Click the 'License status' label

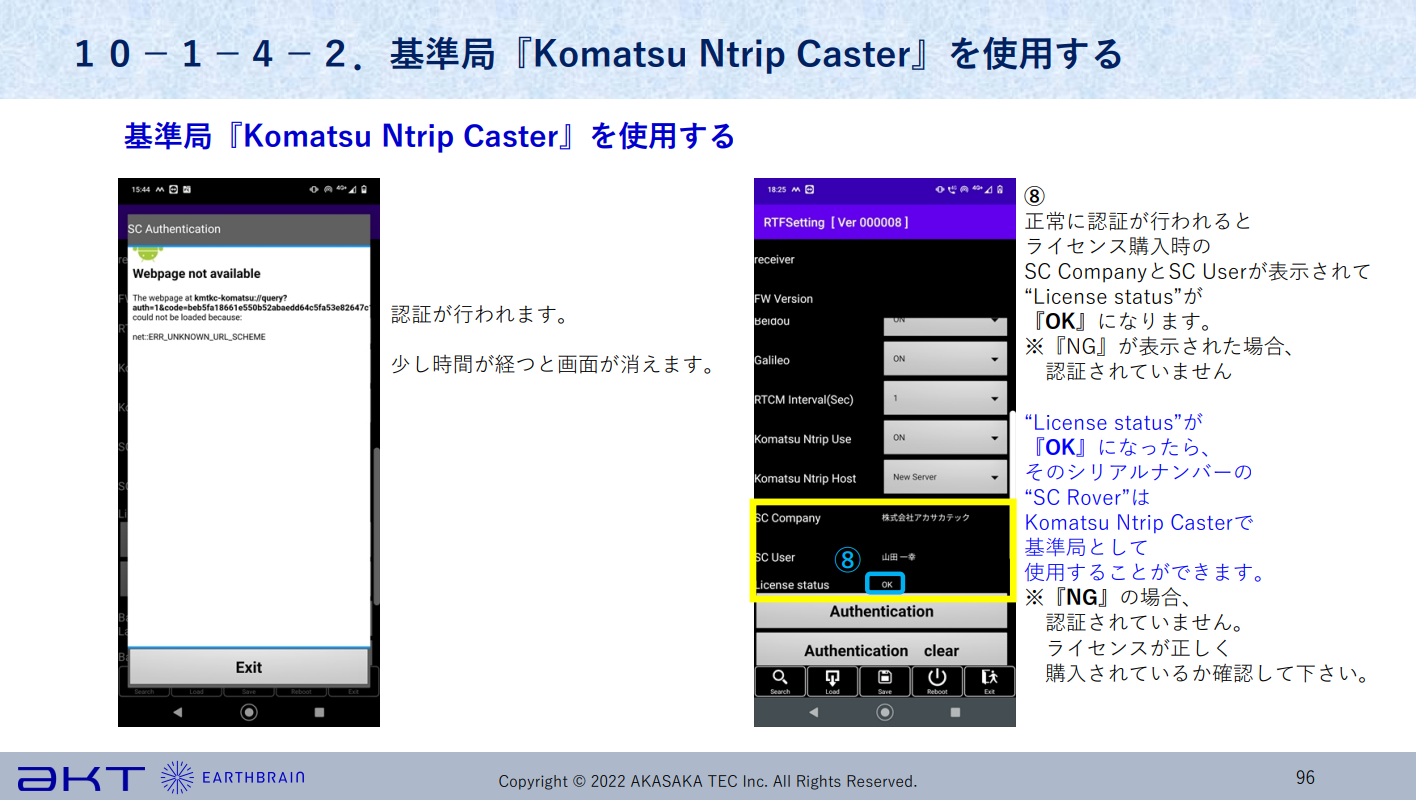coord(792,585)
